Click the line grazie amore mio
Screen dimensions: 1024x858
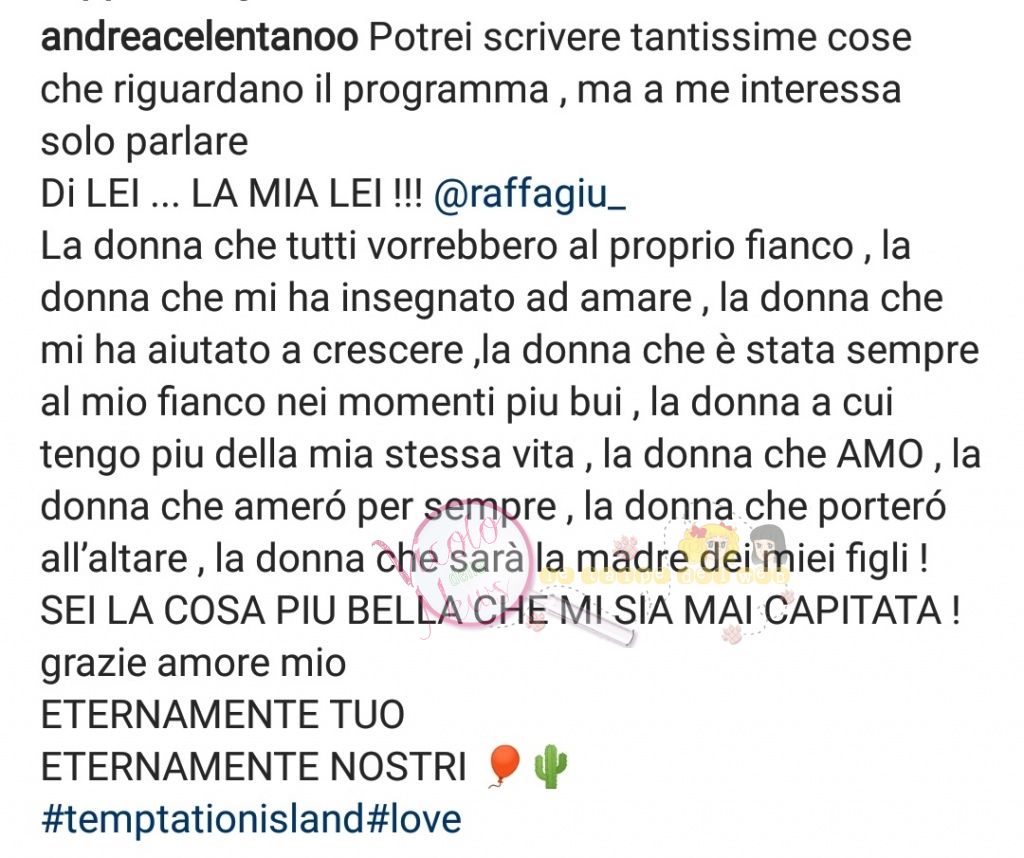[x=193, y=663]
